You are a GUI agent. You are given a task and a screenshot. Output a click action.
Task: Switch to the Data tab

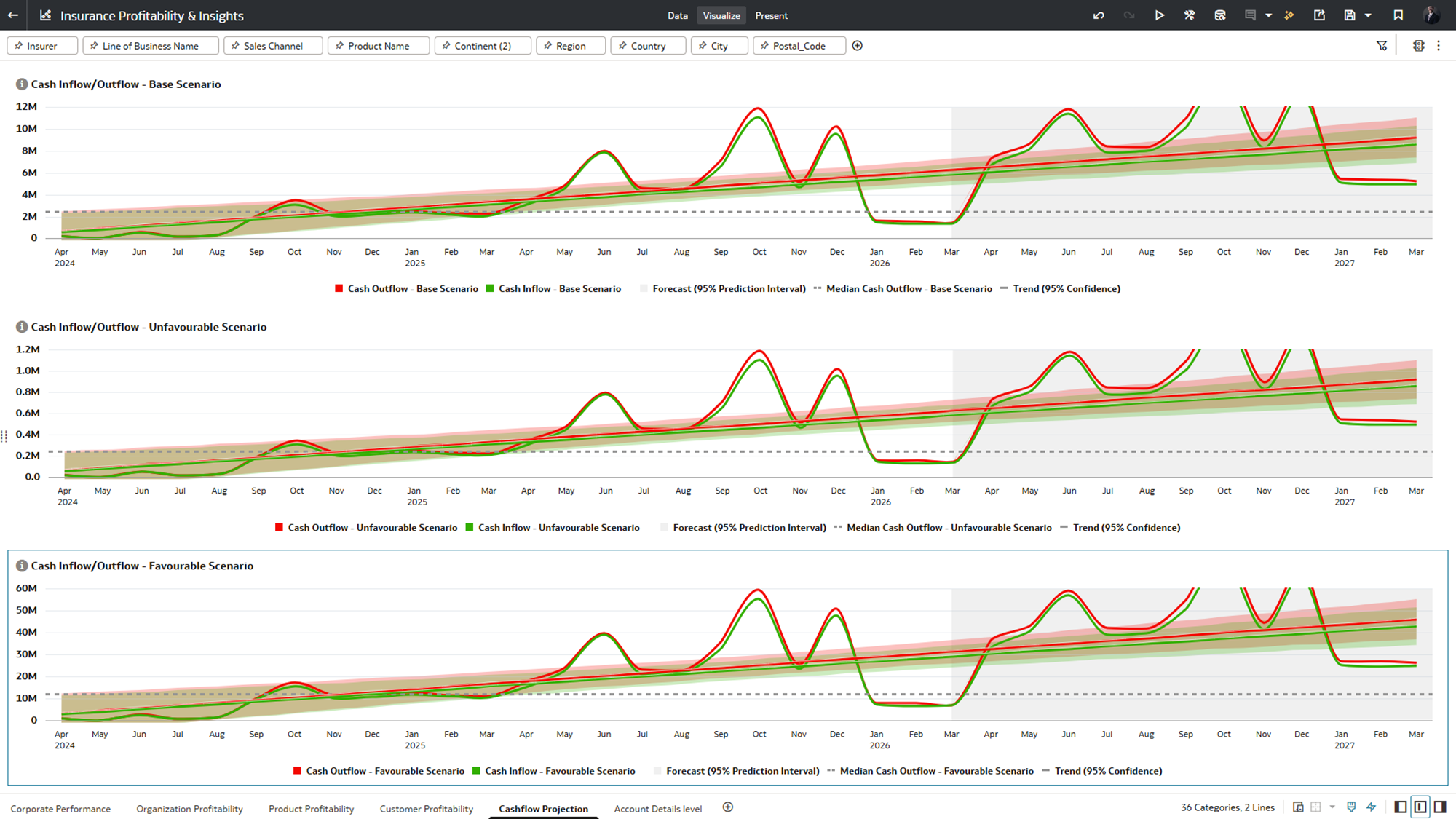(677, 15)
